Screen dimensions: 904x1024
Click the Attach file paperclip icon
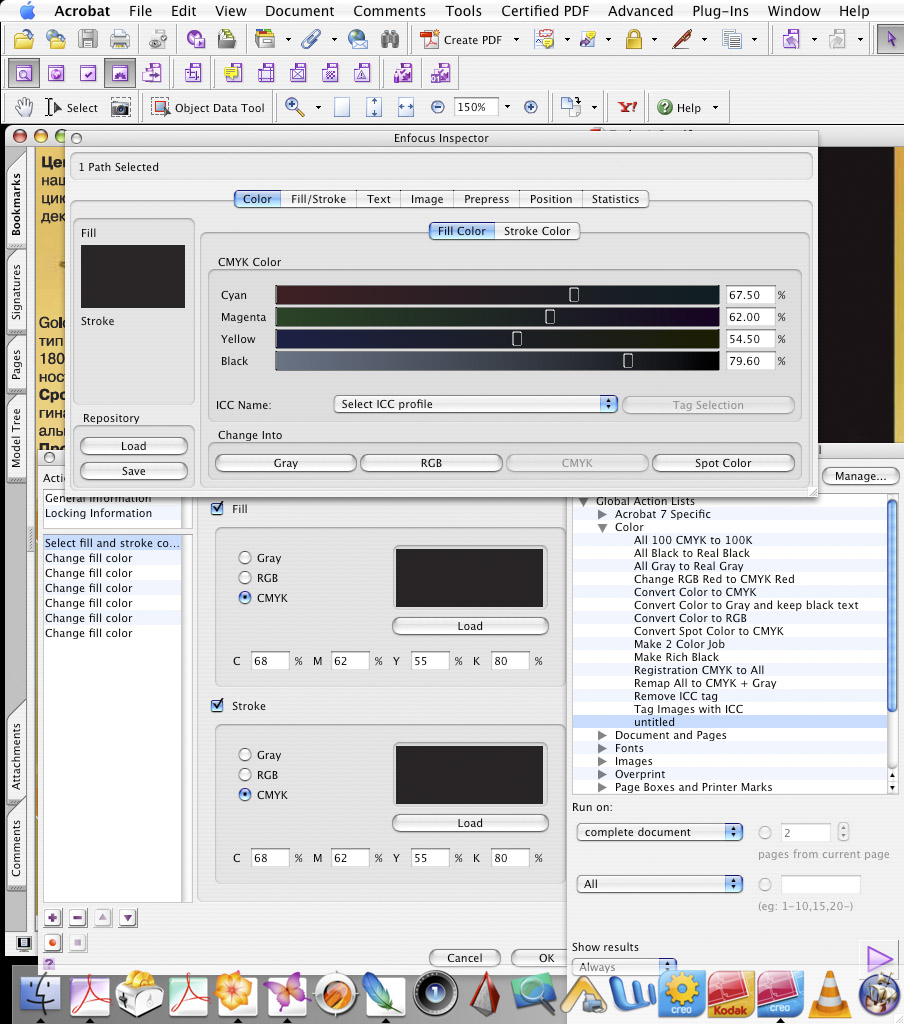pyautogui.click(x=311, y=40)
